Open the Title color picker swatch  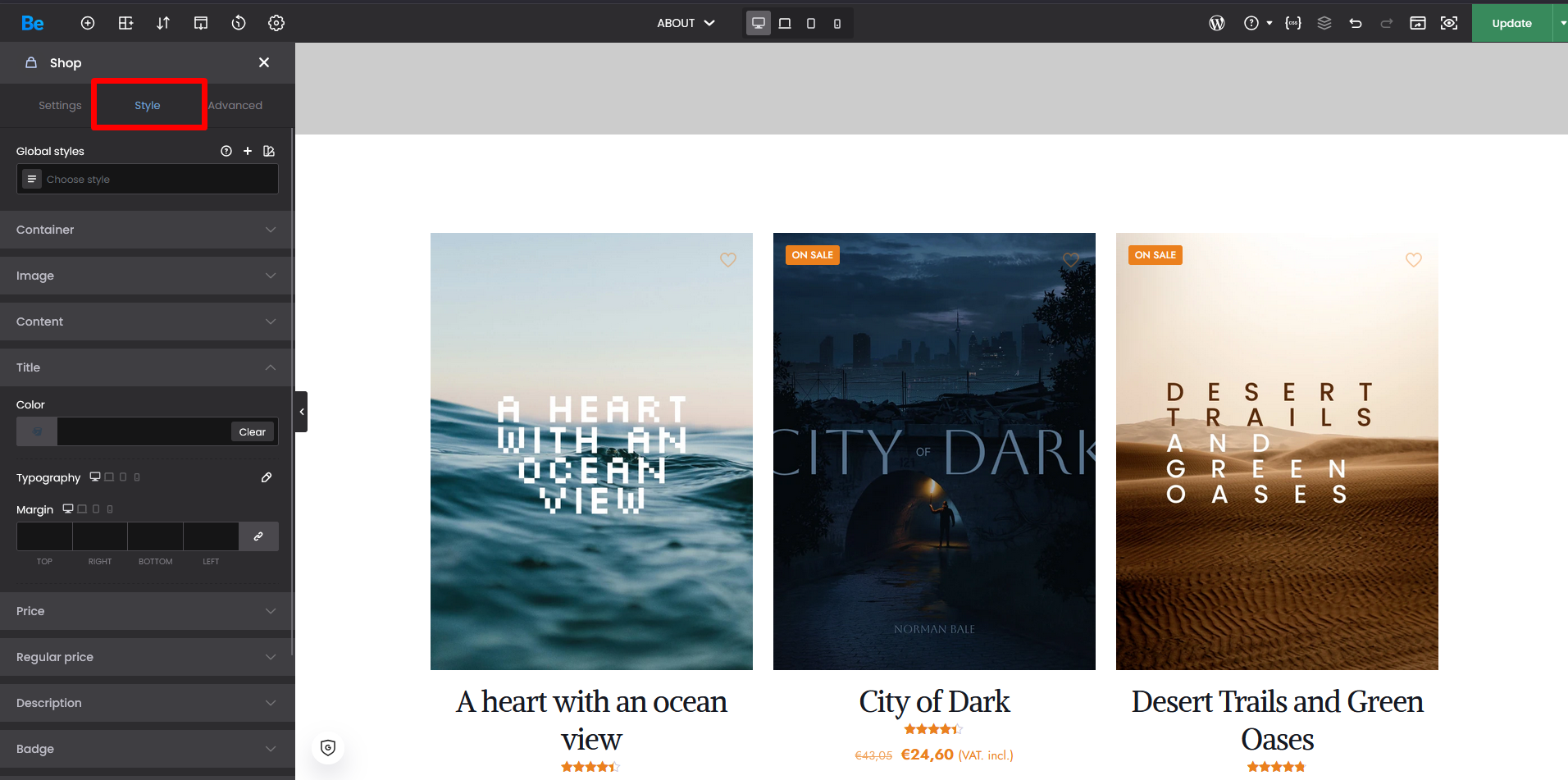pyautogui.click(x=37, y=431)
